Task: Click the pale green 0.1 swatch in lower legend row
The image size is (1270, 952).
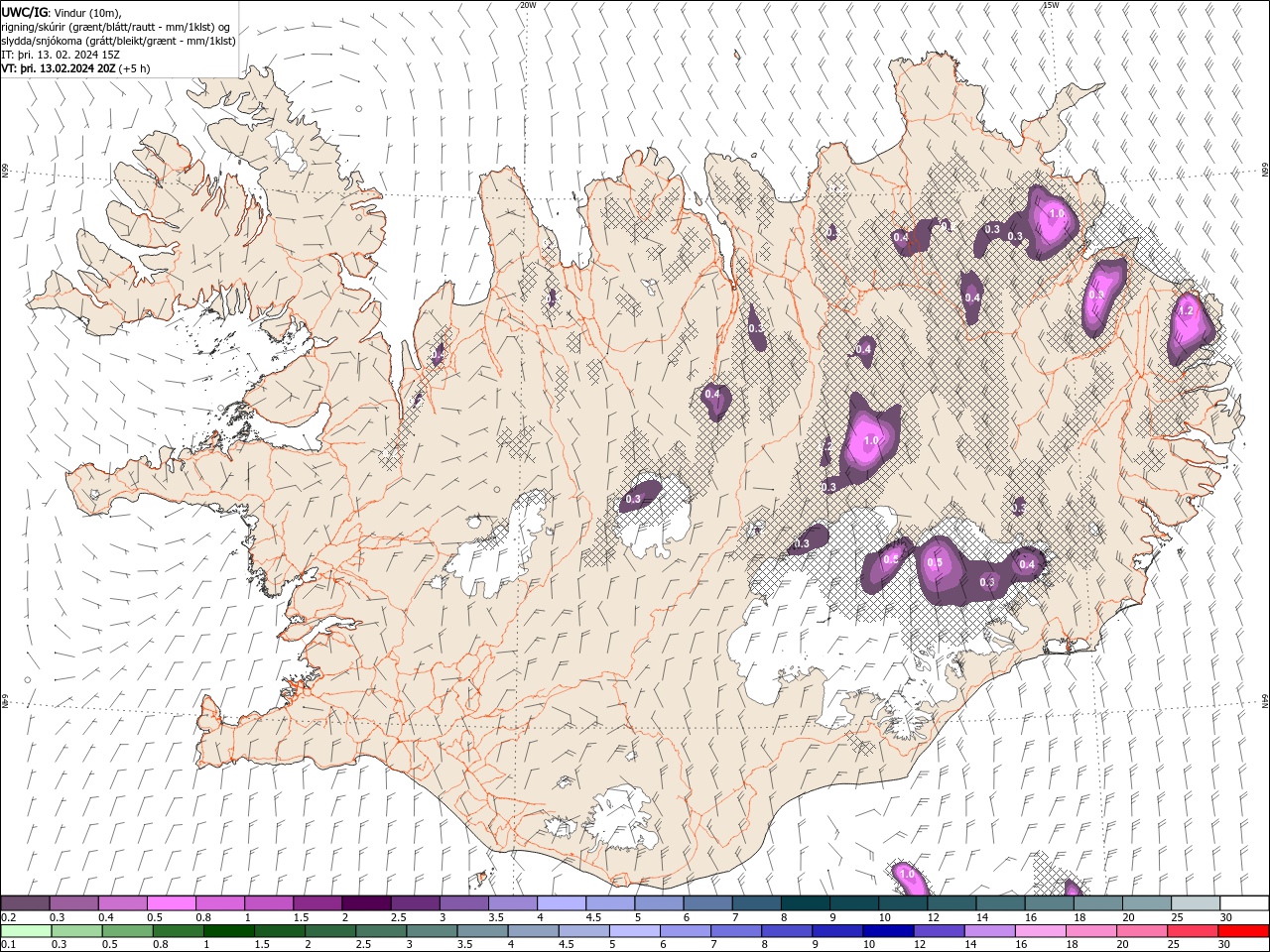Action: click(26, 931)
